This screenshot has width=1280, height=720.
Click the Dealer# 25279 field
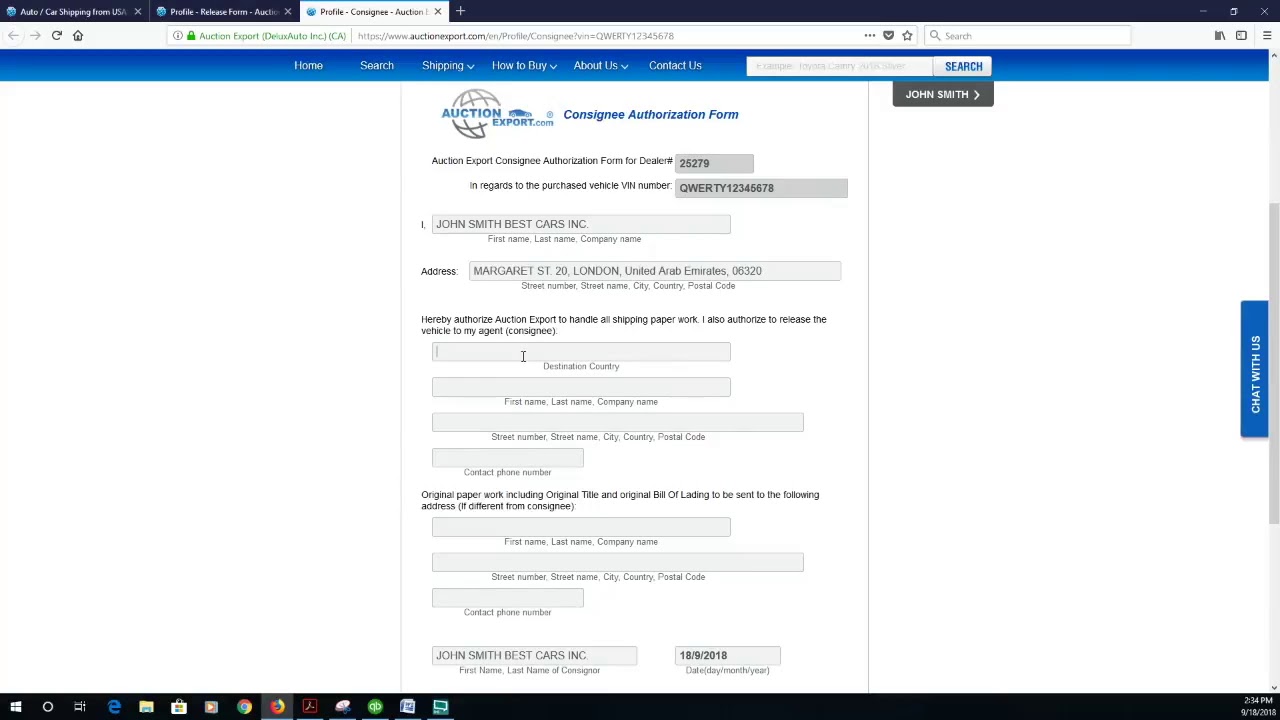pos(714,163)
